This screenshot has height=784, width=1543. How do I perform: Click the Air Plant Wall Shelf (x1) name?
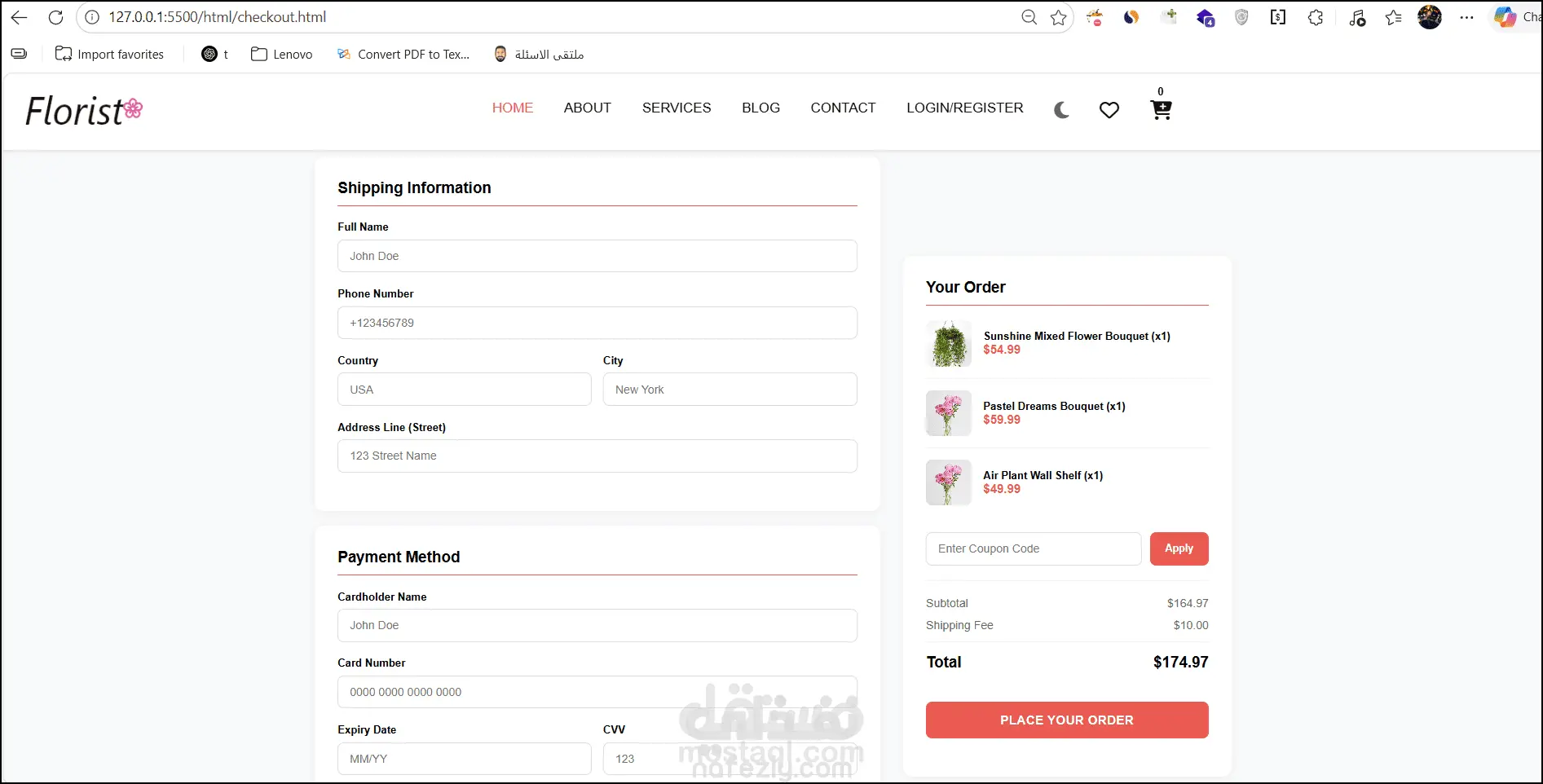(1043, 475)
